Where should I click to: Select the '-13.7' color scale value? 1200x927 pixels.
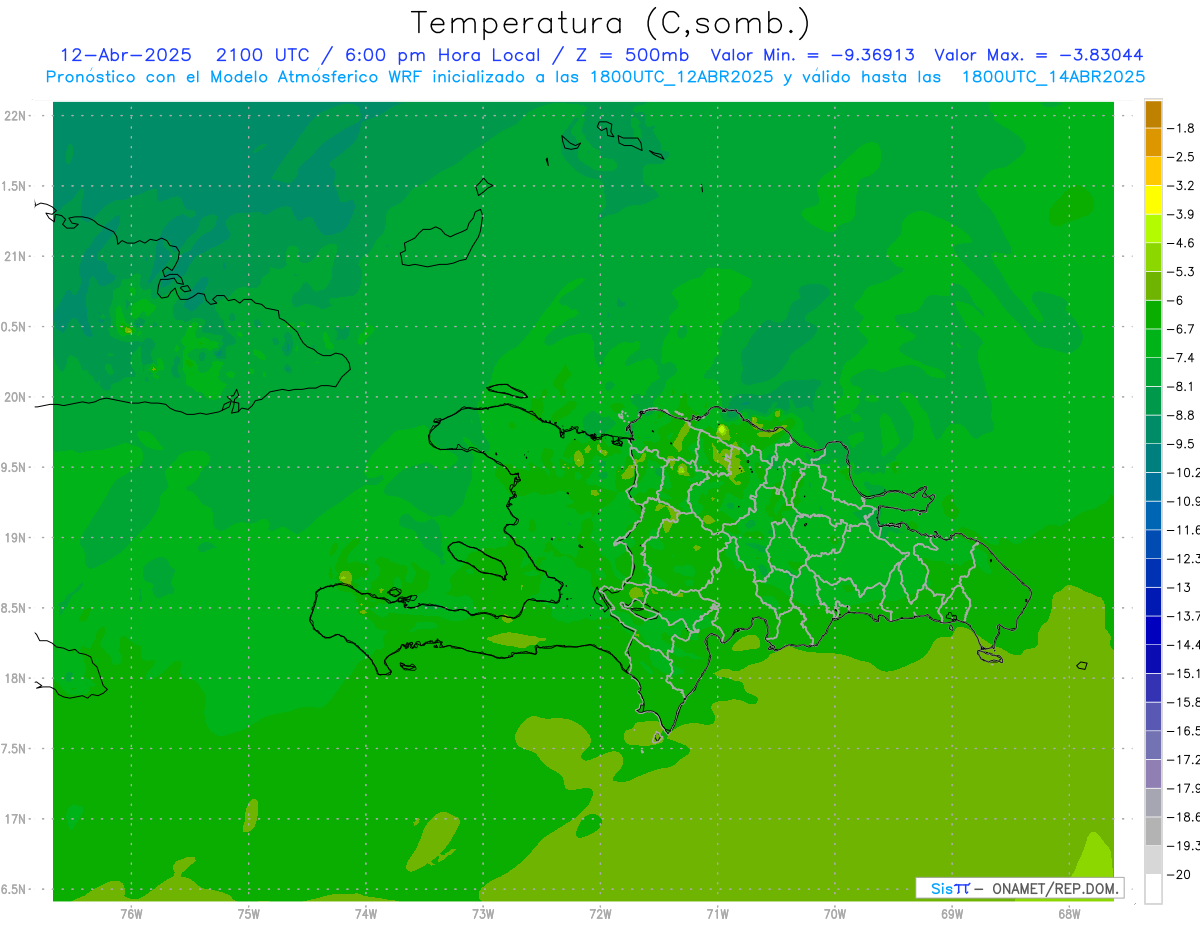(x=1182, y=615)
